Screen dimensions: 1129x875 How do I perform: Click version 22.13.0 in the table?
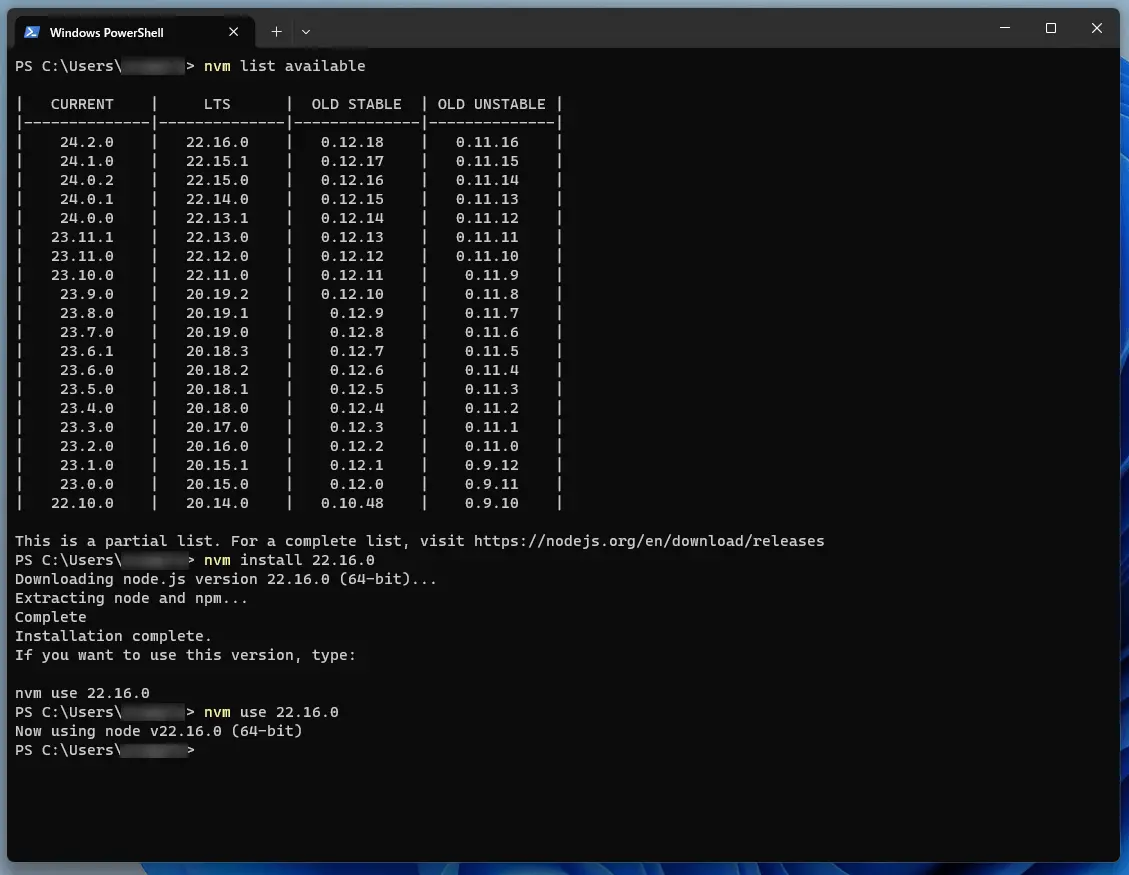coord(217,237)
